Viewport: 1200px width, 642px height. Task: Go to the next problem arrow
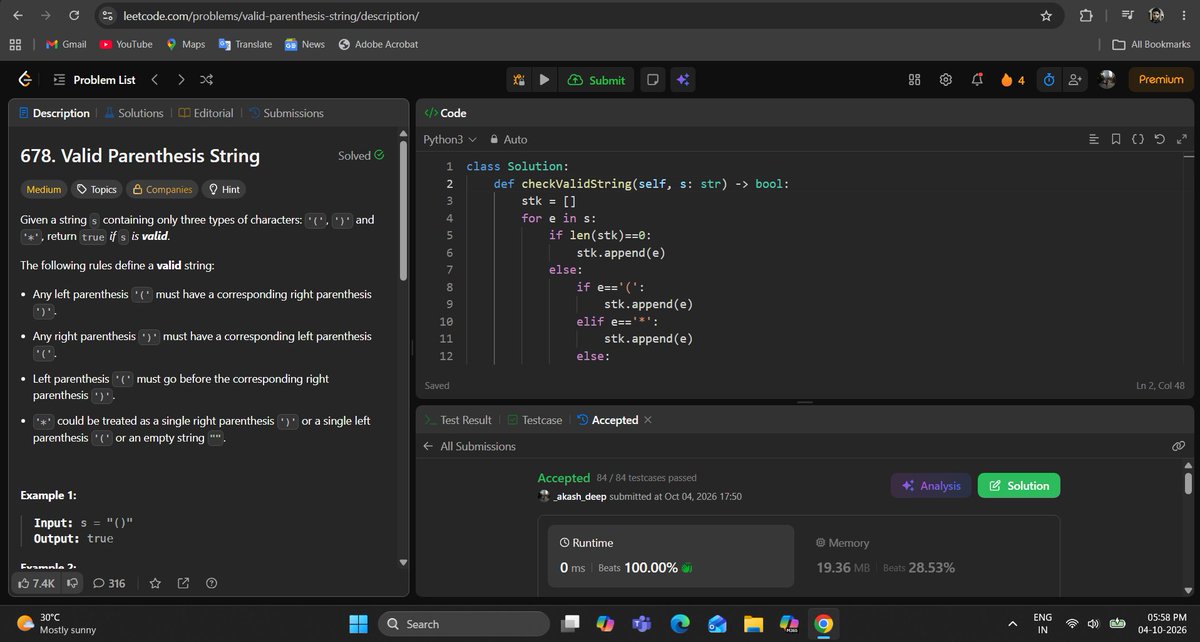(x=180, y=80)
